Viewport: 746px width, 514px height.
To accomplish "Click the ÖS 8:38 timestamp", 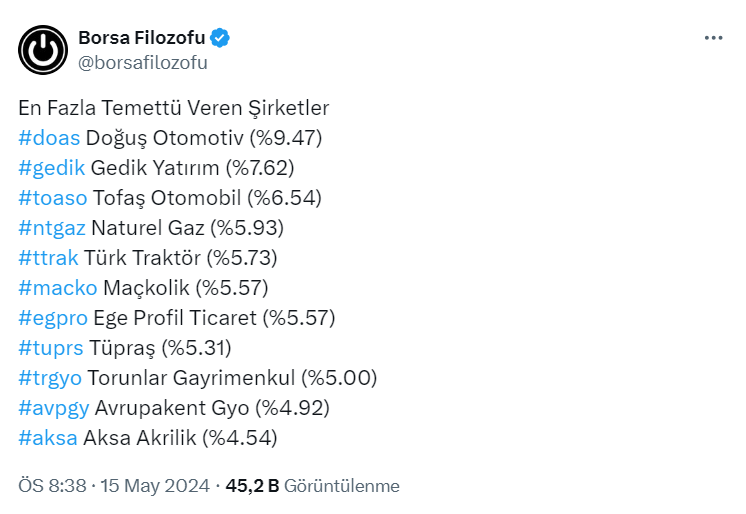I will [x=53, y=486].
